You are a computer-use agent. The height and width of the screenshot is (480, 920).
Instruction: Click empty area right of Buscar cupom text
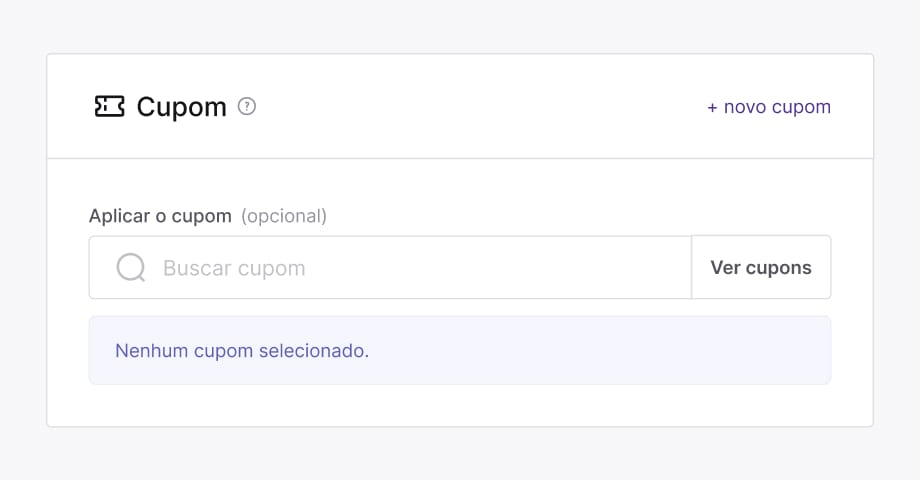pos(499,268)
